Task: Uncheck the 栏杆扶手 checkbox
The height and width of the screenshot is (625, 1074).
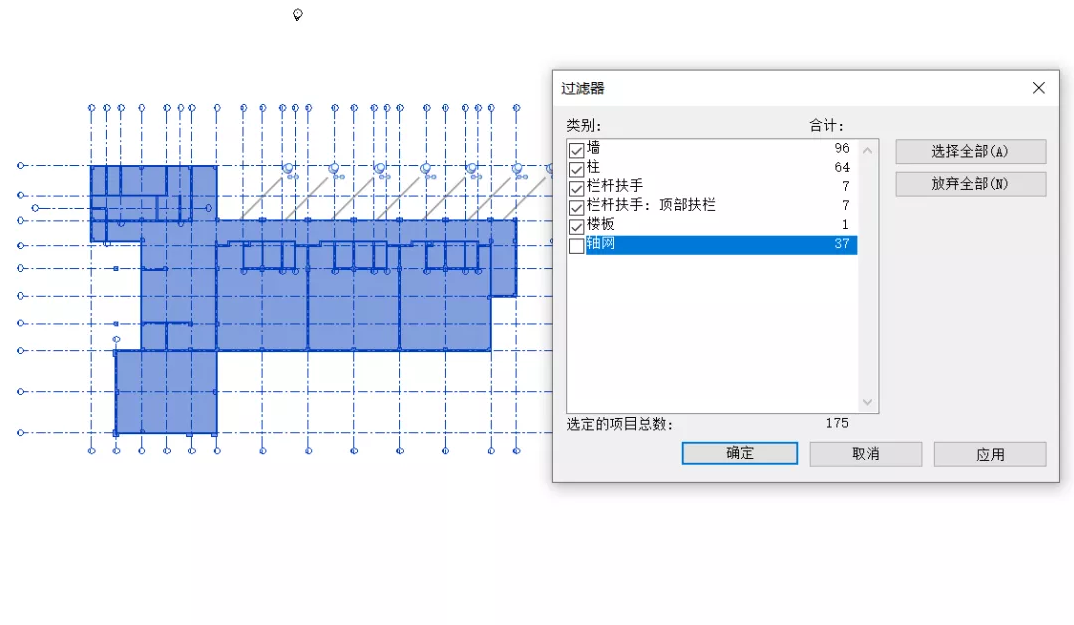Action: click(576, 187)
